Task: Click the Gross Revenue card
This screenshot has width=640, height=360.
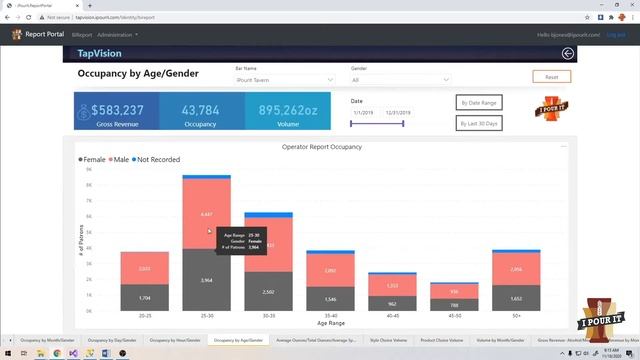Action: tap(117, 111)
